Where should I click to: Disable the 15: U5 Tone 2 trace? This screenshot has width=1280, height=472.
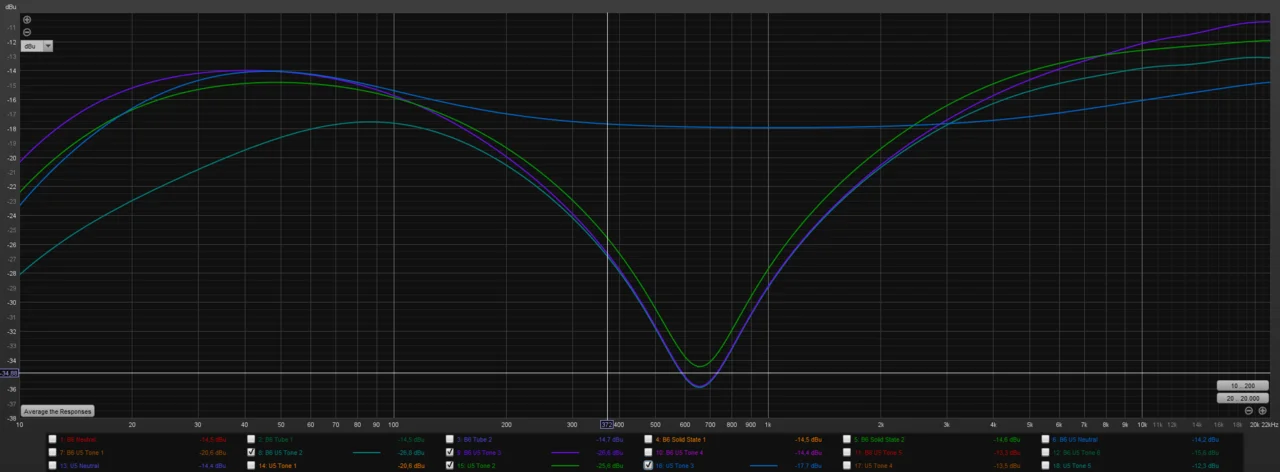point(450,465)
